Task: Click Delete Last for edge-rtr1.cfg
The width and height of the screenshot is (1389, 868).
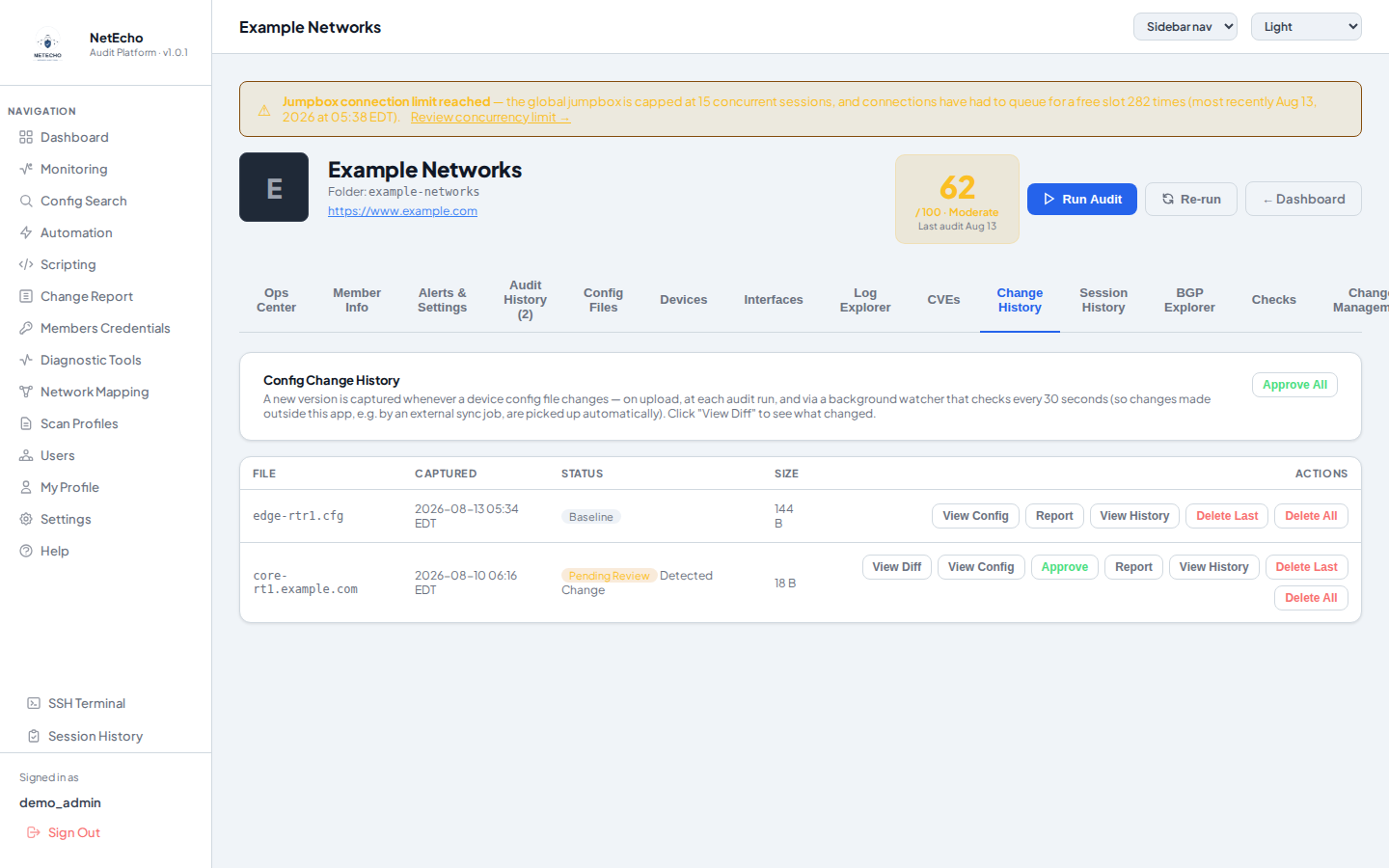Action: pos(1227,516)
